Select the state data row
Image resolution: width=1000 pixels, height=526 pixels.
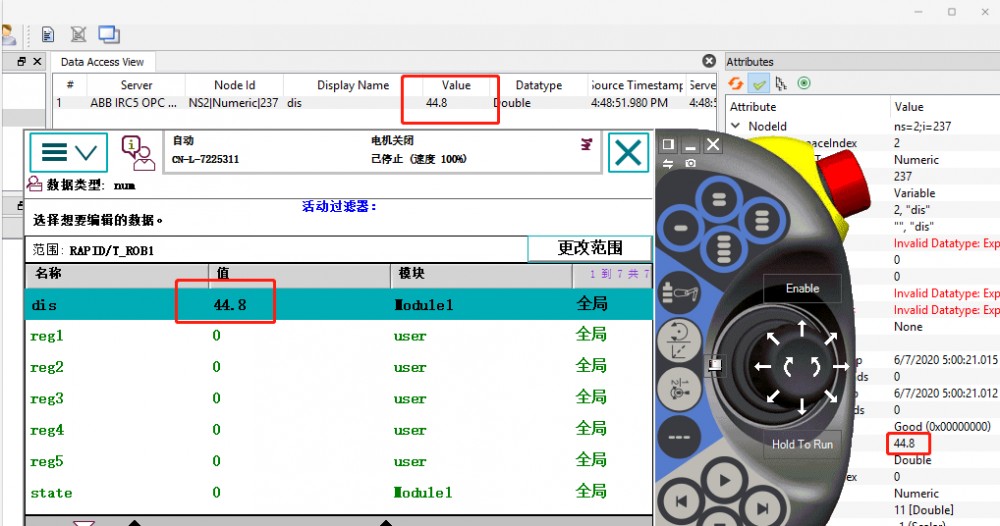tap(339, 492)
